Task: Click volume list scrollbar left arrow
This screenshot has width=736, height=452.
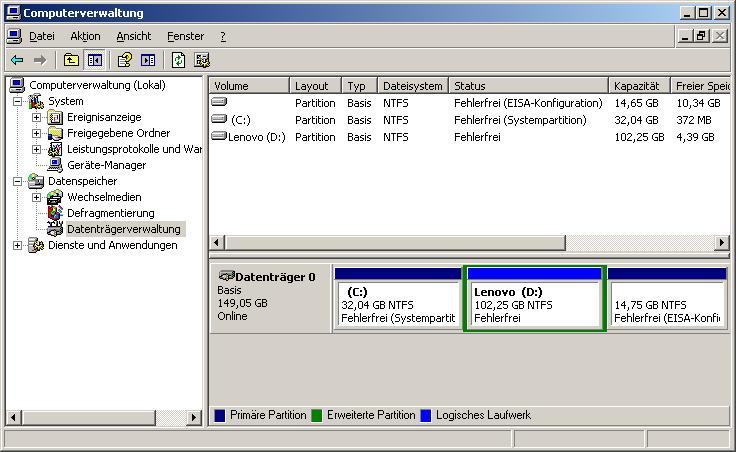Action: click(216, 243)
